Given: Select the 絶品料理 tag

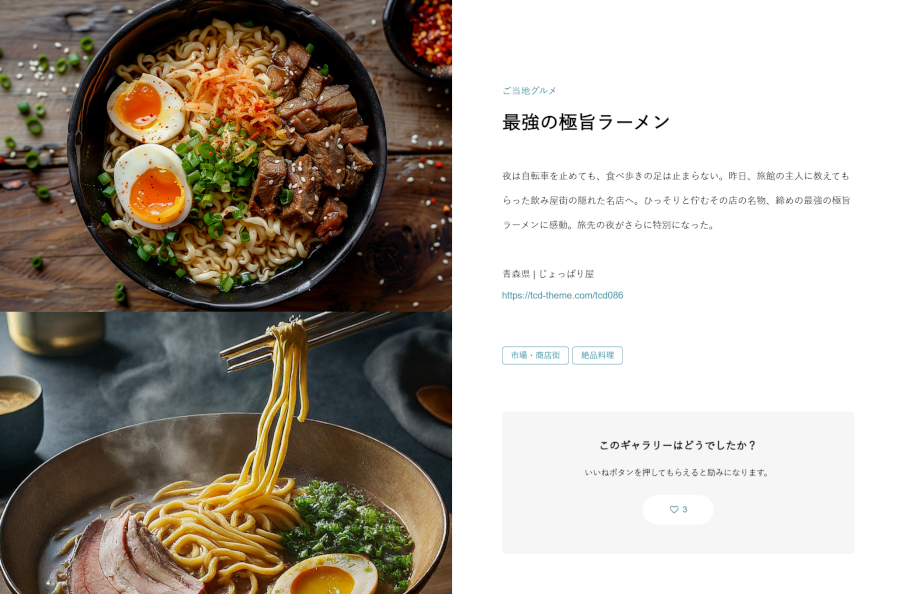Looking at the screenshot, I should [598, 355].
